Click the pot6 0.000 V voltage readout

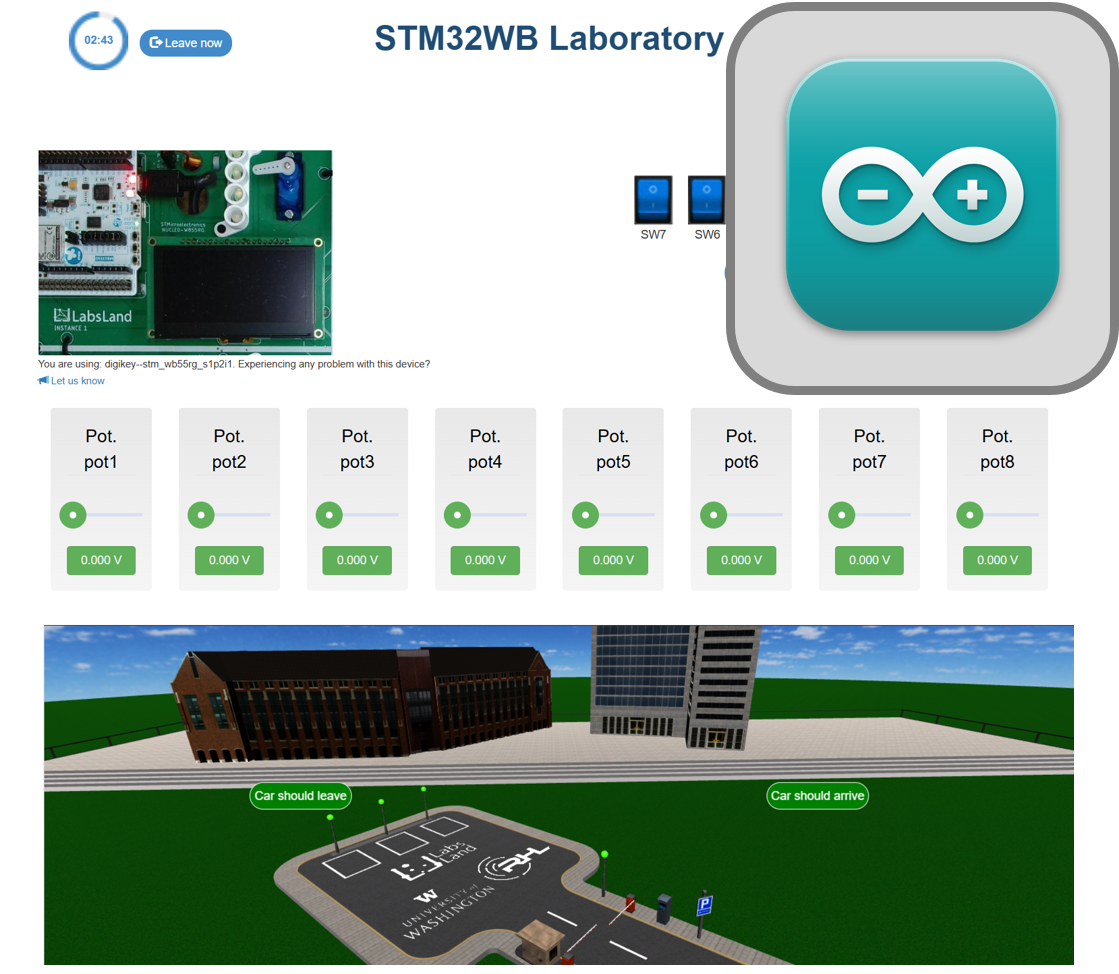coord(741,560)
